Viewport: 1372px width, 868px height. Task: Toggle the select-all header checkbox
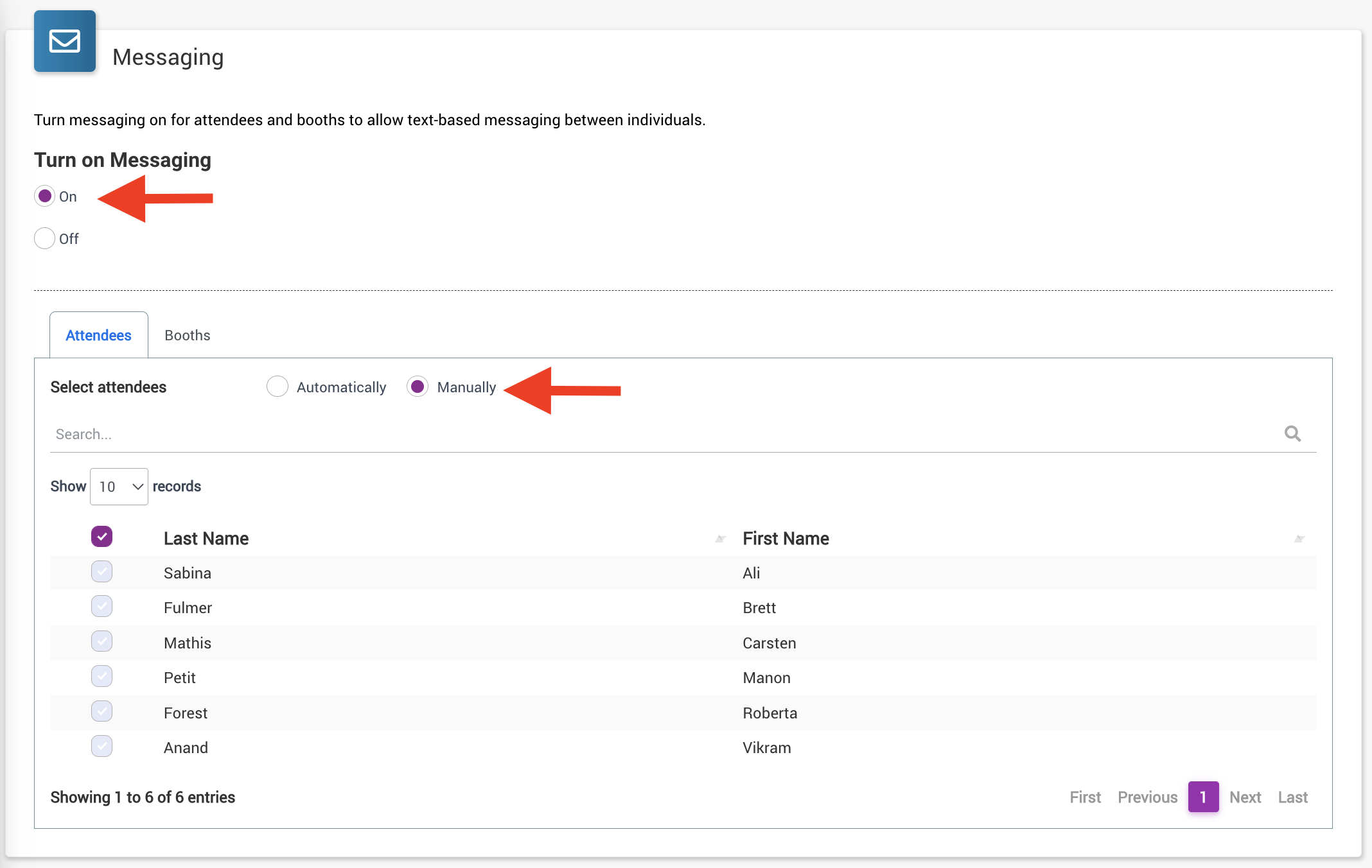coord(101,536)
